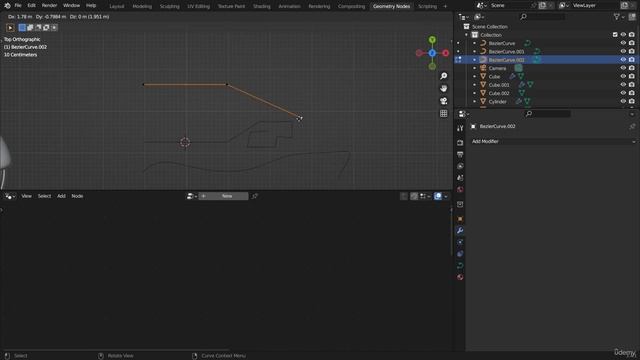Switch to the Layout workspace tab
640x360 pixels.
[x=117, y=6]
